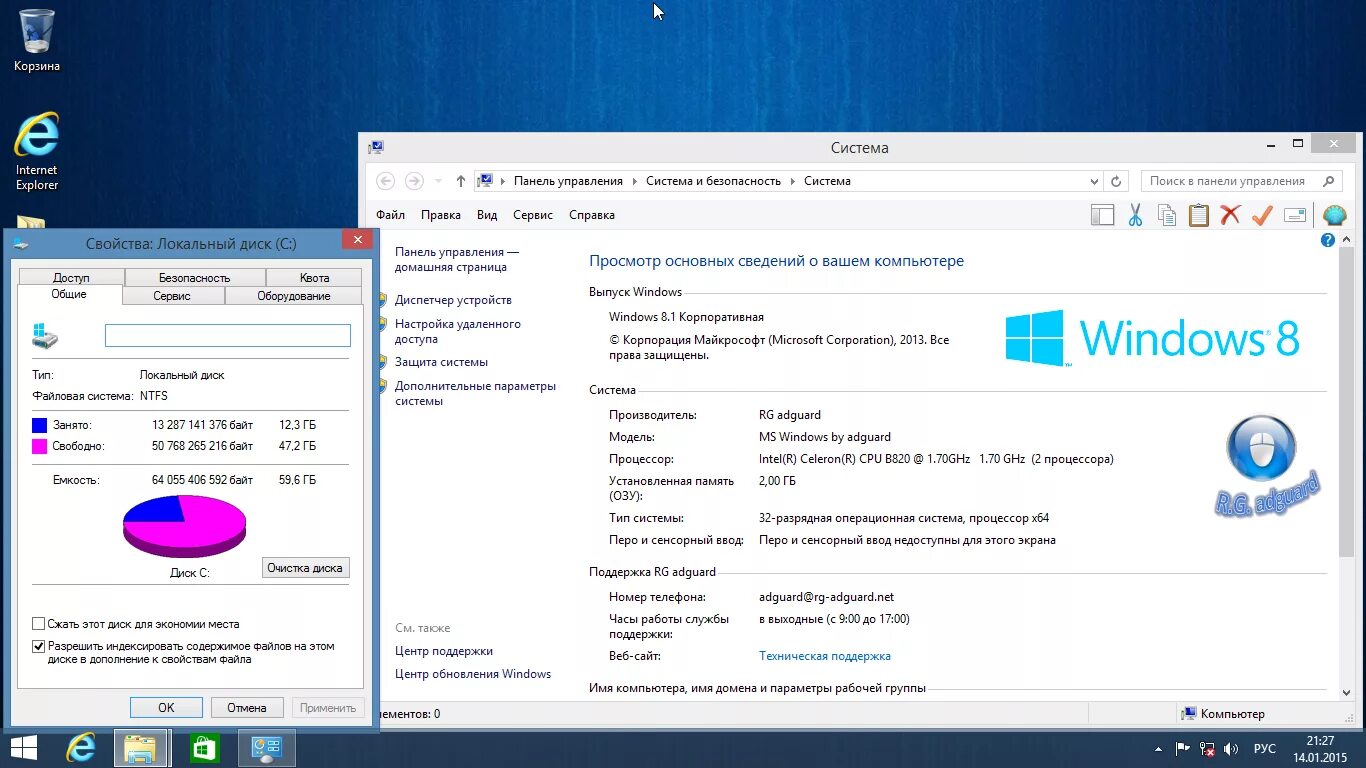Click the blue Занято color square
Image resolution: width=1366 pixels, height=768 pixels.
[x=40, y=425]
